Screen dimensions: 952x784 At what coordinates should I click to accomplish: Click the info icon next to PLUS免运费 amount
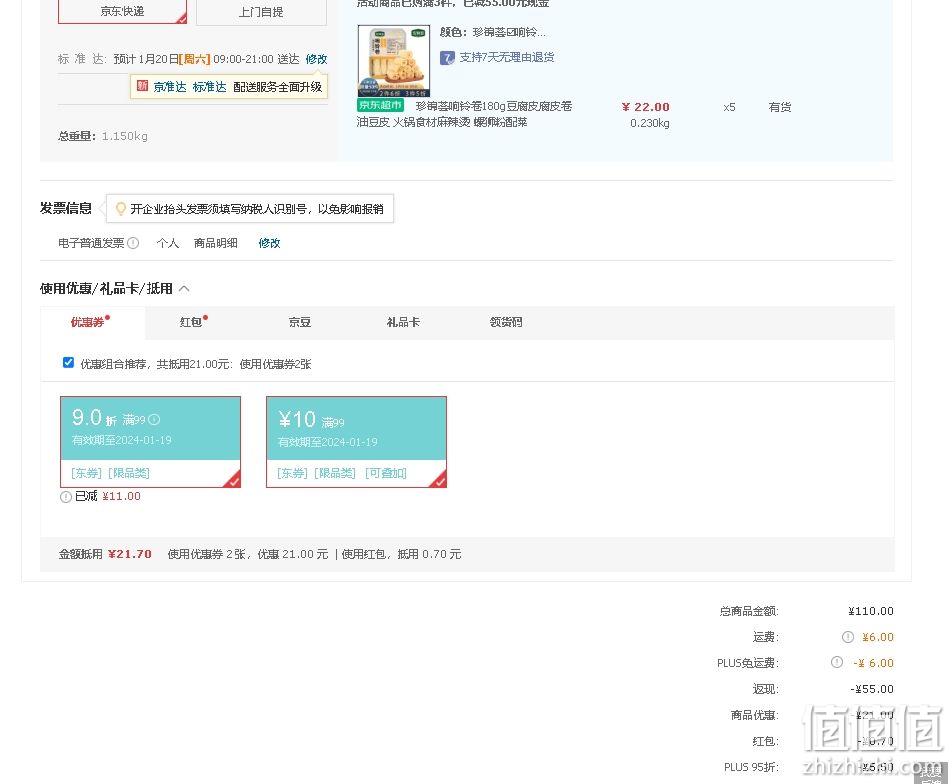837,663
